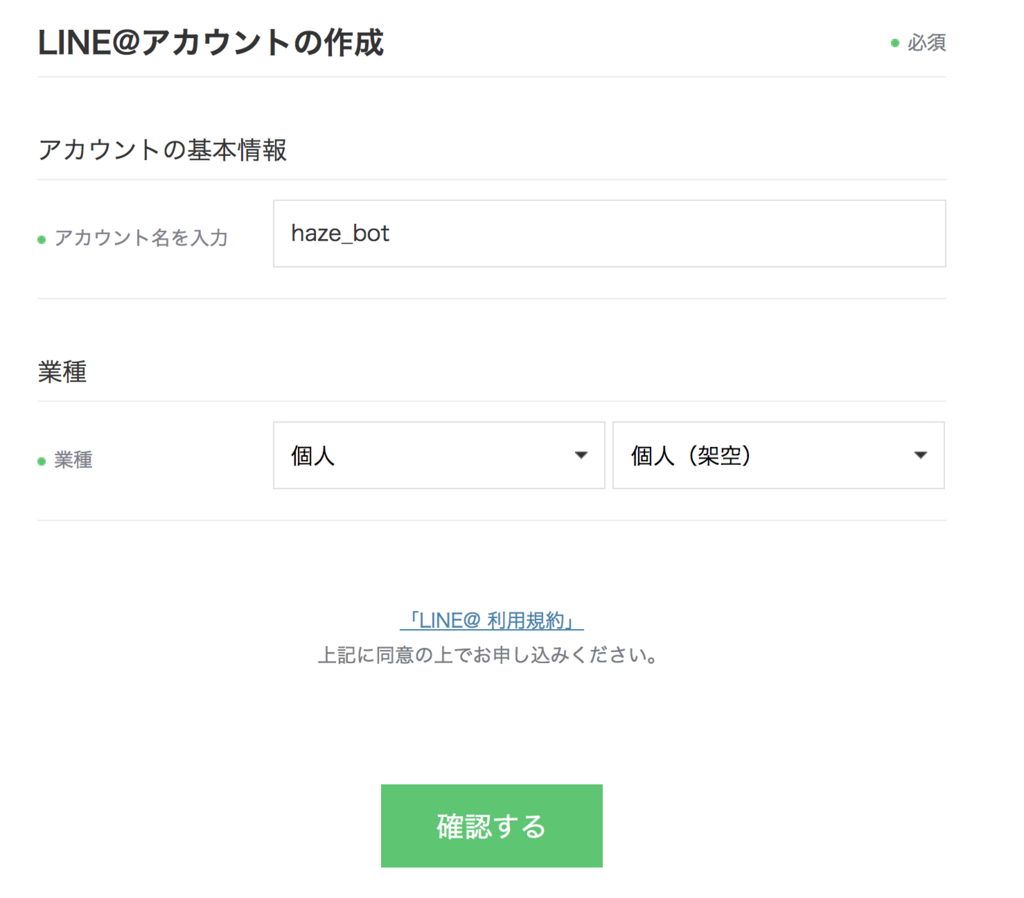Click the green 確認する button
Image resolution: width=1024 pixels, height=898 pixels.
pos(492,826)
